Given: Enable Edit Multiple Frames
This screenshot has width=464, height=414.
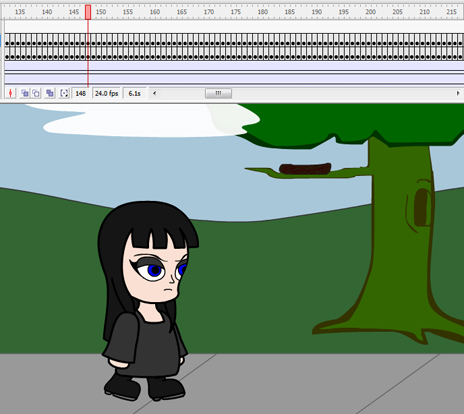Looking at the screenshot, I should click(x=50, y=93).
